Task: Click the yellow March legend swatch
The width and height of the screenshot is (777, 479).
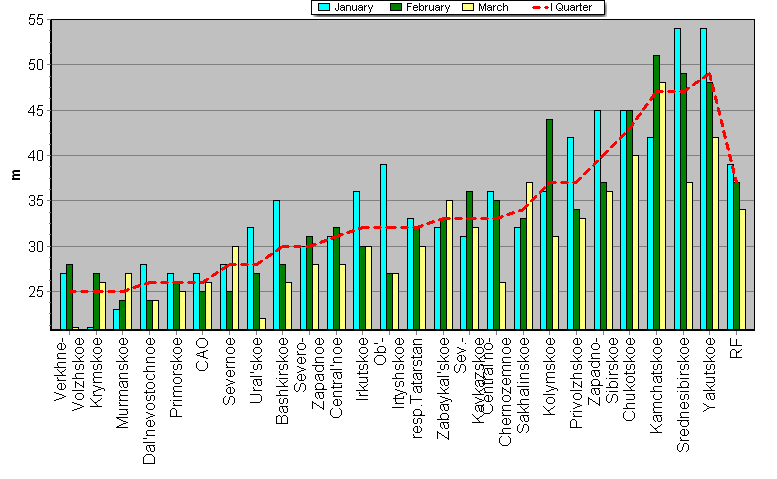Action: coord(468,7)
